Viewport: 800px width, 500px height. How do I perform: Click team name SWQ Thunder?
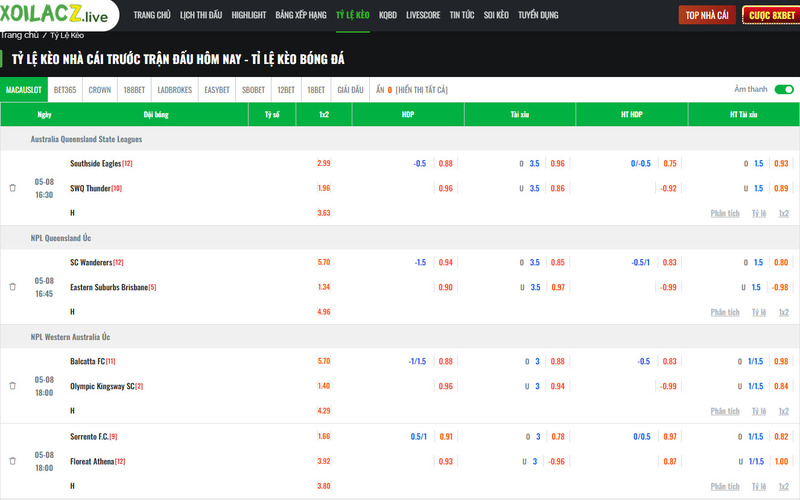pos(90,188)
